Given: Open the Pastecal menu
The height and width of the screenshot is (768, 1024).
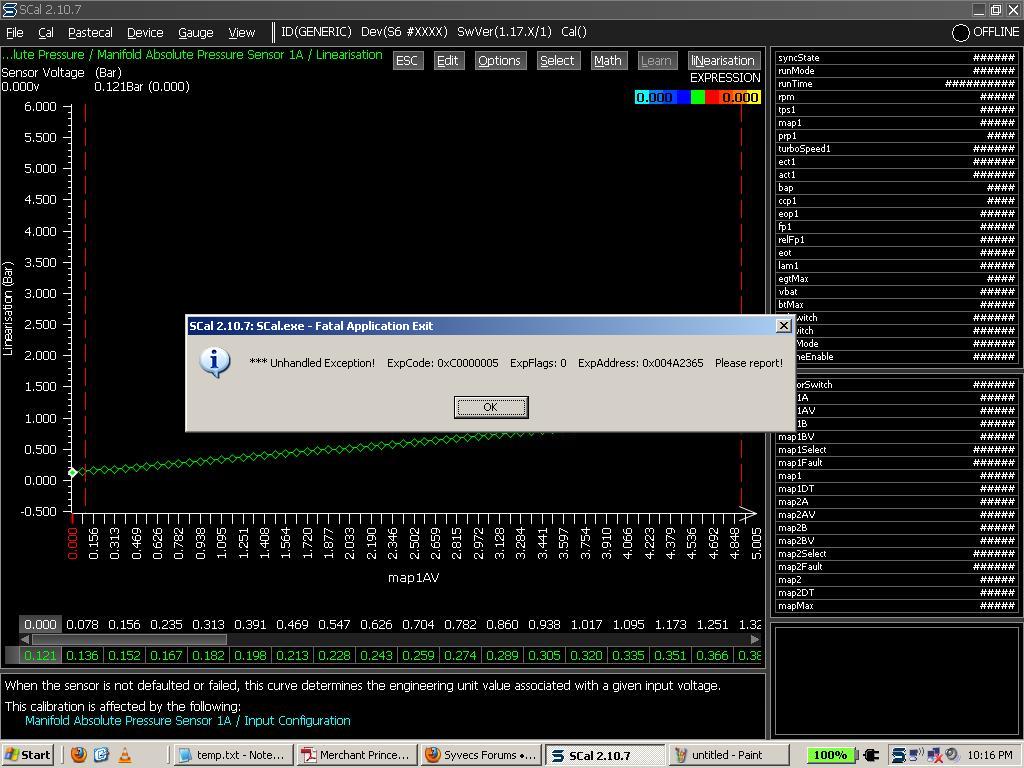Looking at the screenshot, I should tap(90, 33).
